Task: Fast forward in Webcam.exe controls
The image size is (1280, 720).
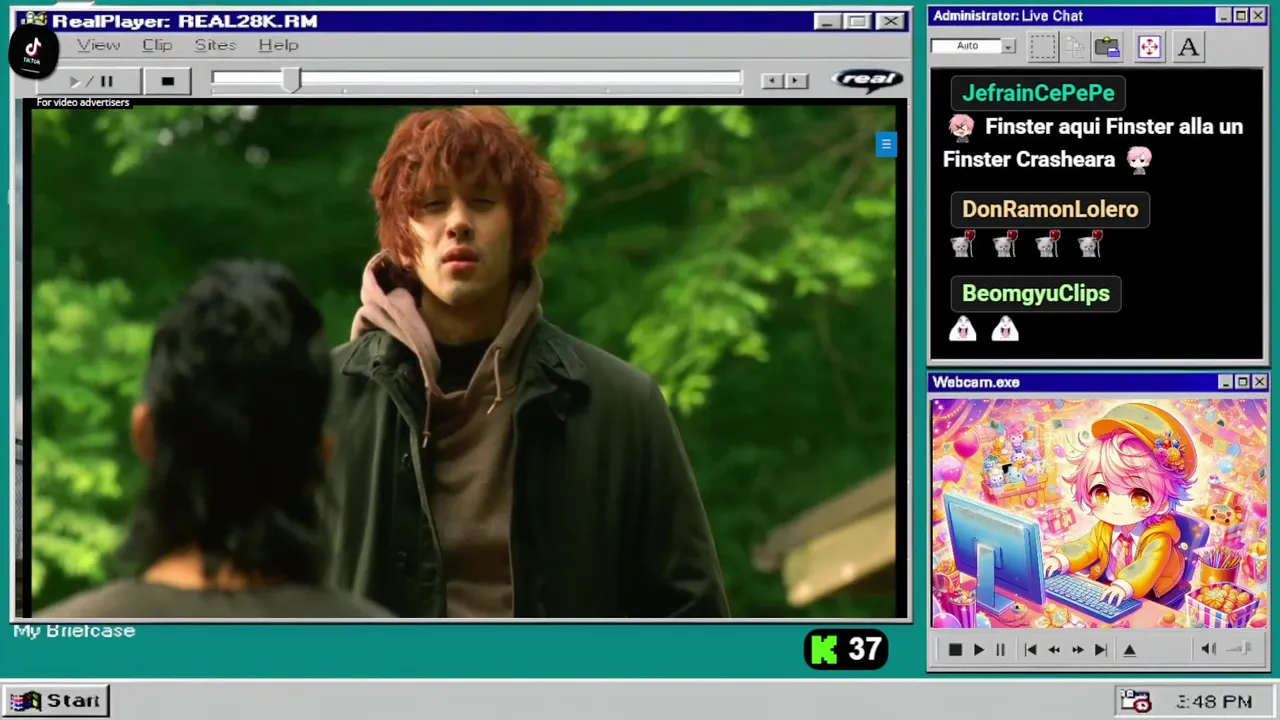Action: (x=1077, y=650)
